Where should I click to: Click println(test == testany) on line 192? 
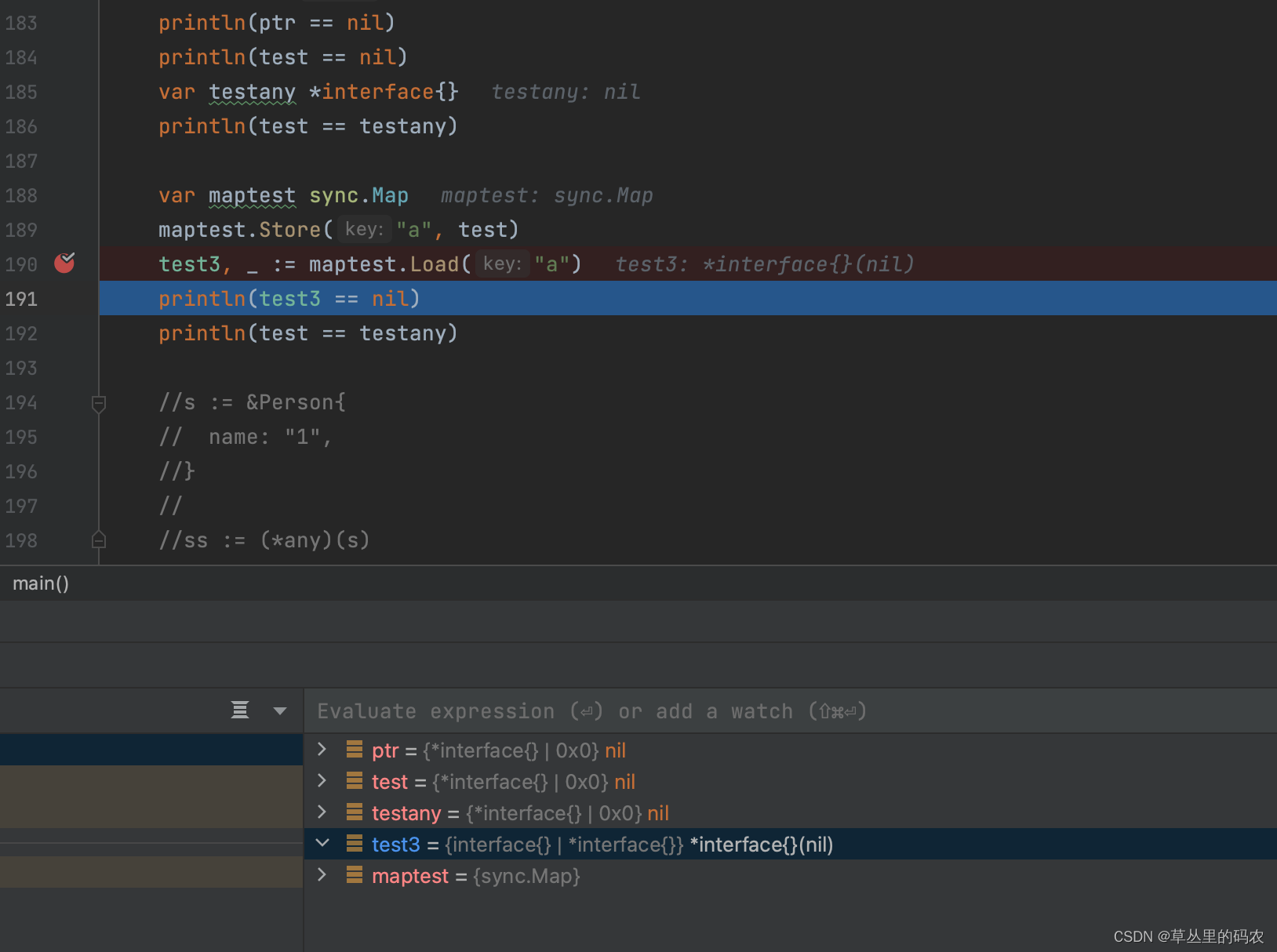point(308,333)
